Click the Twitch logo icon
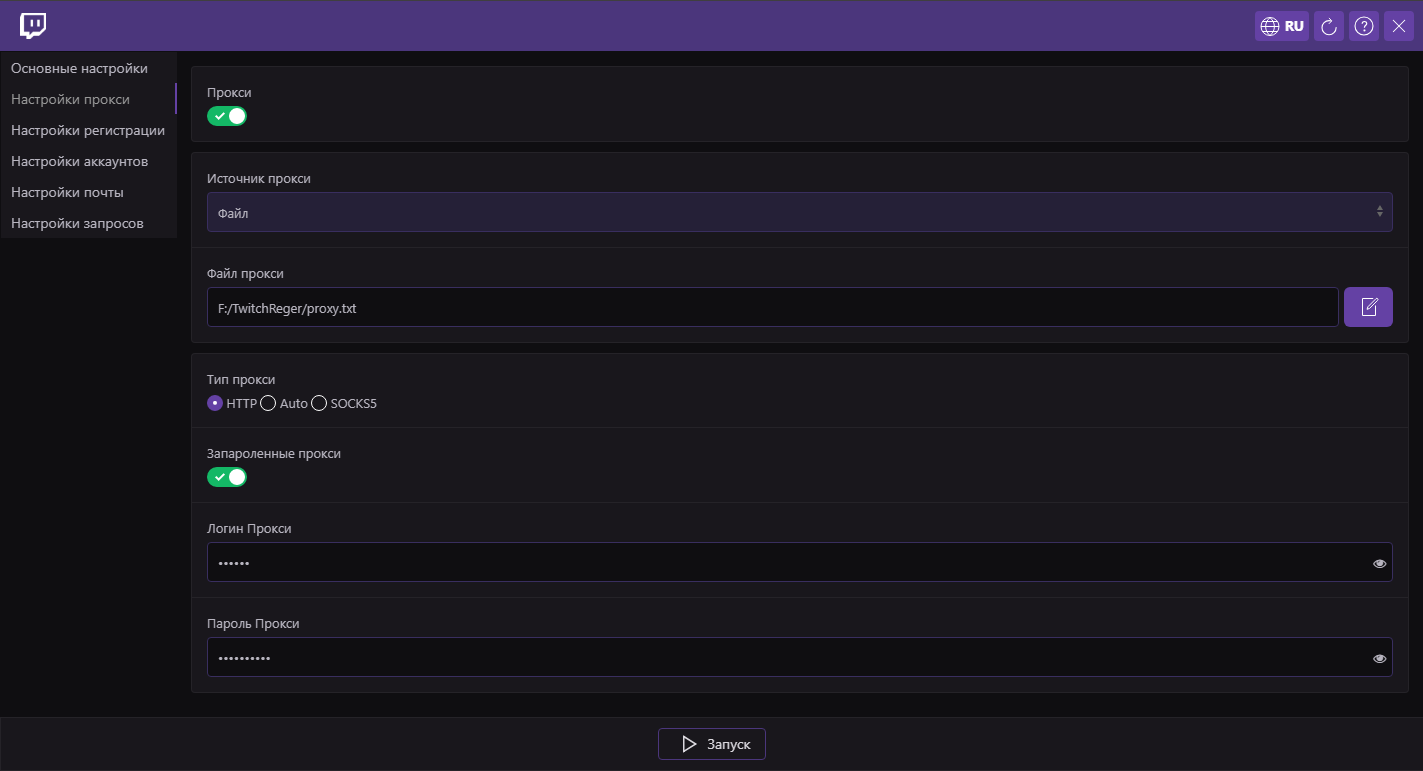 (x=33, y=26)
